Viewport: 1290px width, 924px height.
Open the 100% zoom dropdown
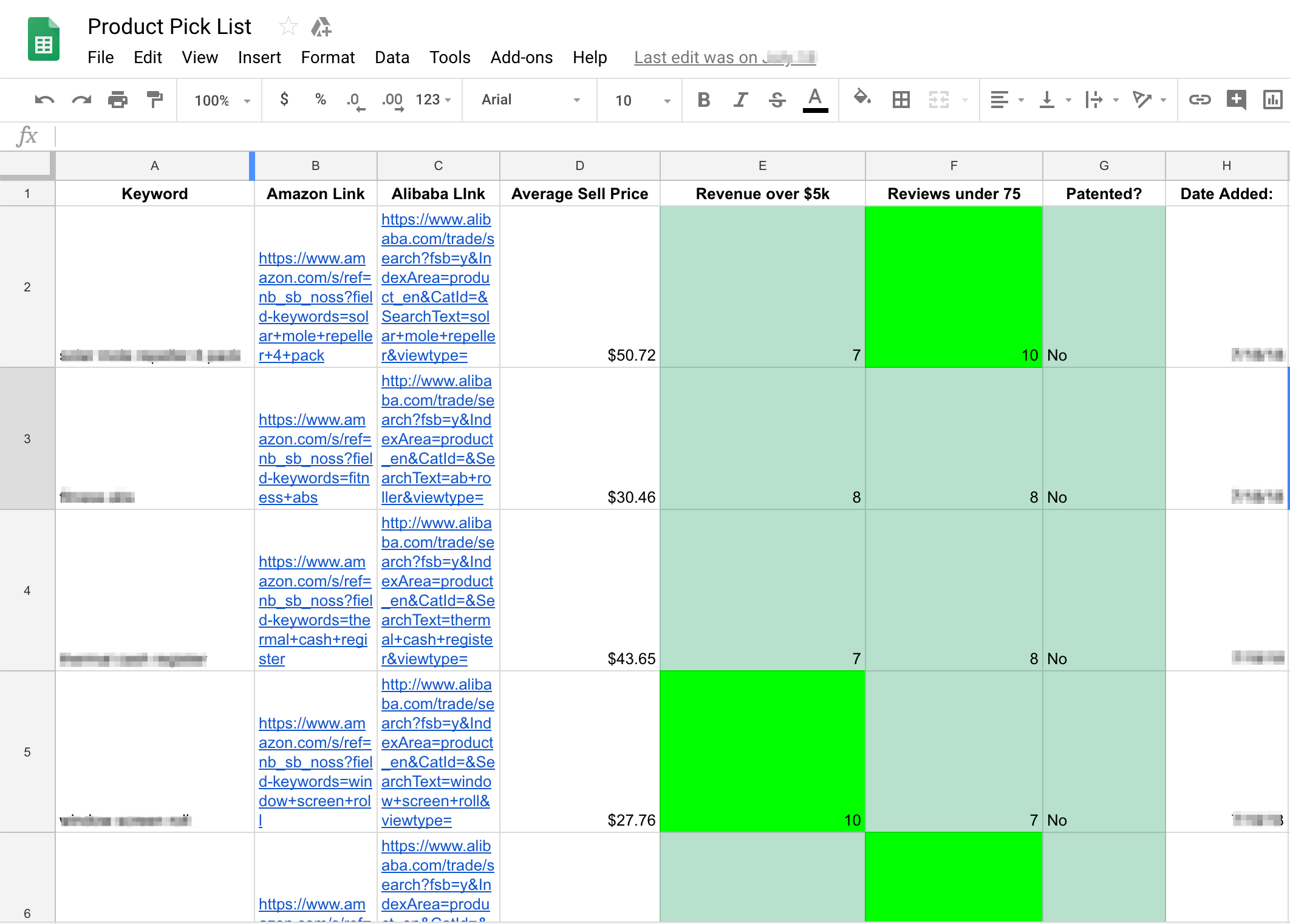coord(222,100)
